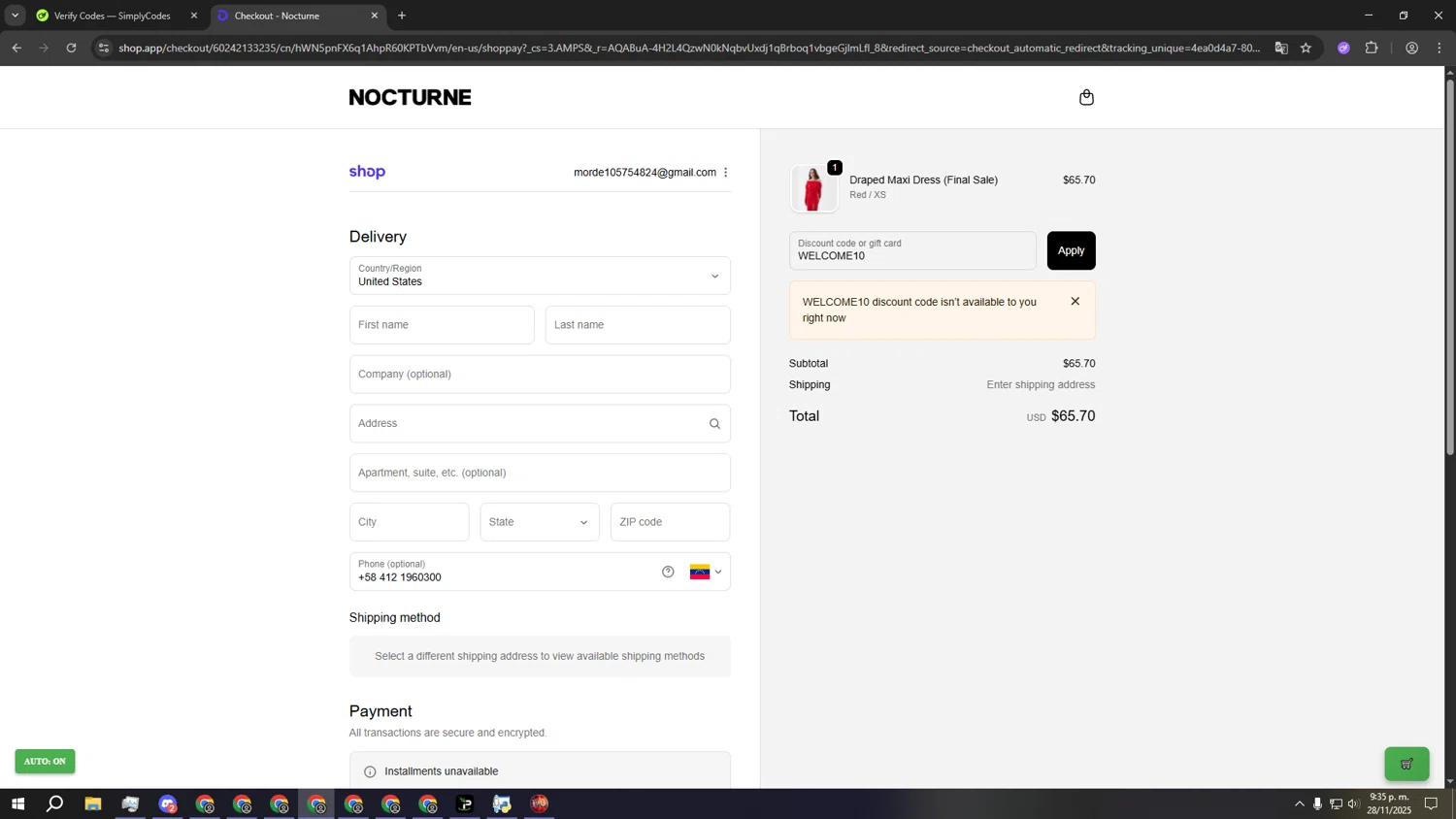Click the email morde105754824@gmail.com
The height and width of the screenshot is (819, 1456).
coord(645,173)
